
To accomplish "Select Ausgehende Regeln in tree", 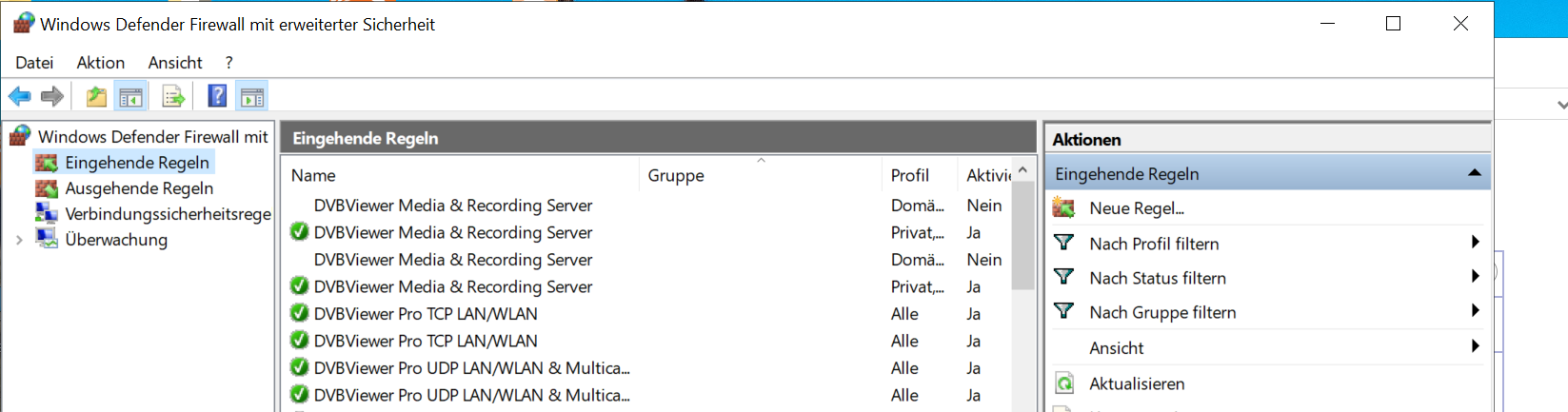I will coord(139,188).
